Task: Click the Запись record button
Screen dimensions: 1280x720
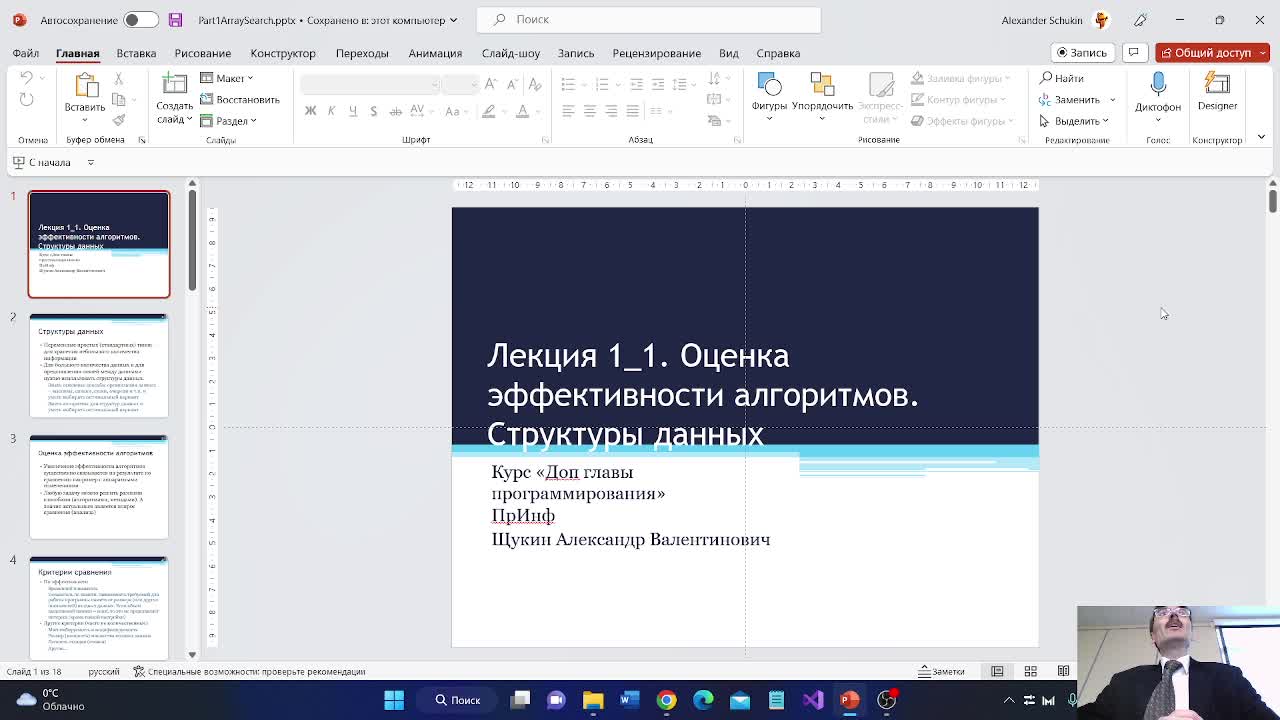Action: click(x=1082, y=53)
